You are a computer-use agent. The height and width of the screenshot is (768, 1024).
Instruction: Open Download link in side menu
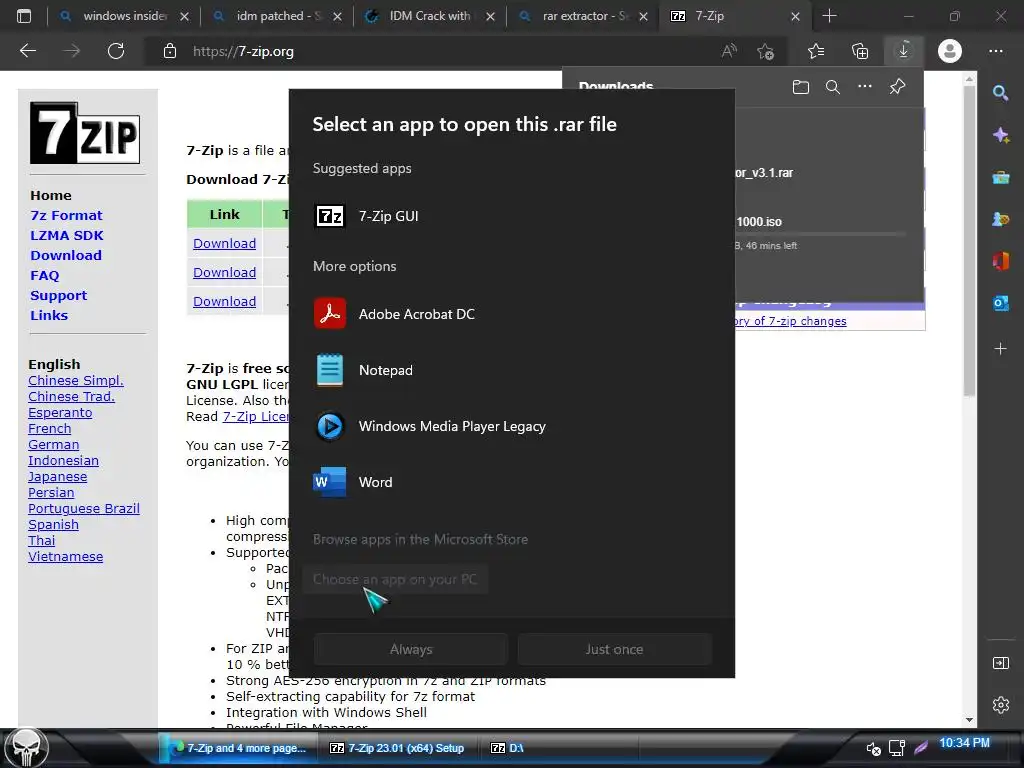pos(66,255)
